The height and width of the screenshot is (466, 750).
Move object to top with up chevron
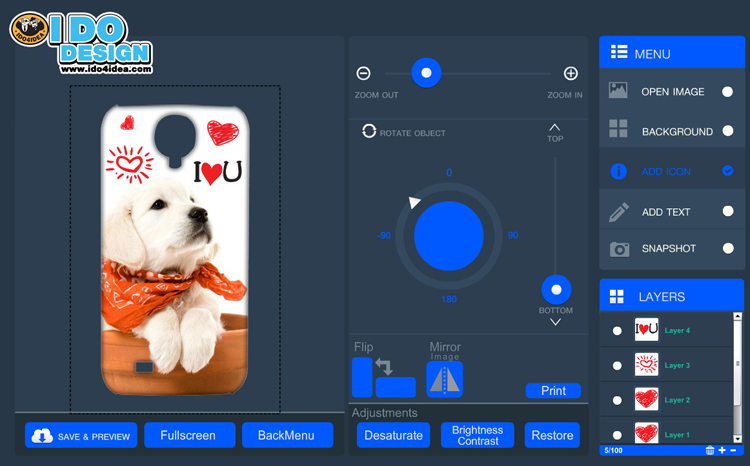[554, 128]
